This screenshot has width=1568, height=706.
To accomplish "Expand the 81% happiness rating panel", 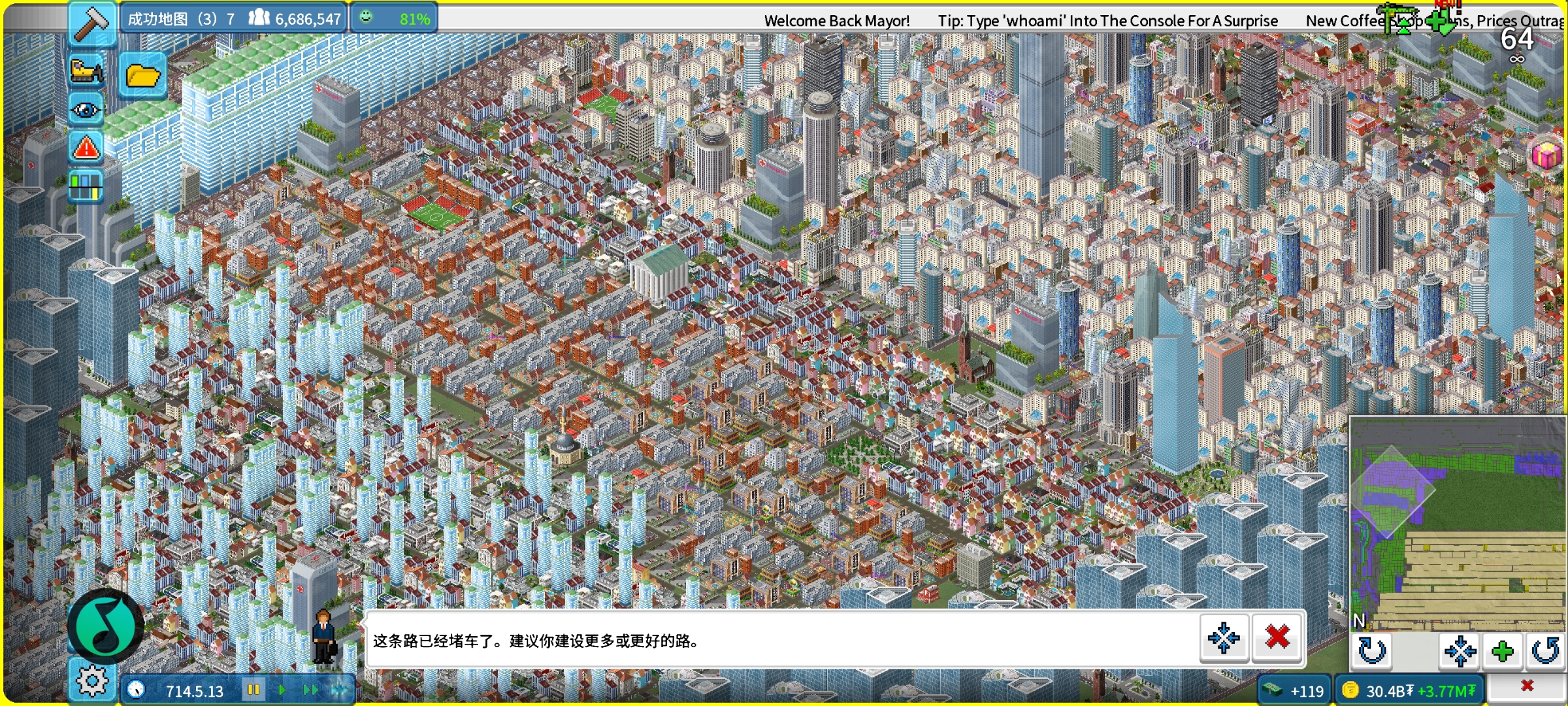I will point(394,18).
